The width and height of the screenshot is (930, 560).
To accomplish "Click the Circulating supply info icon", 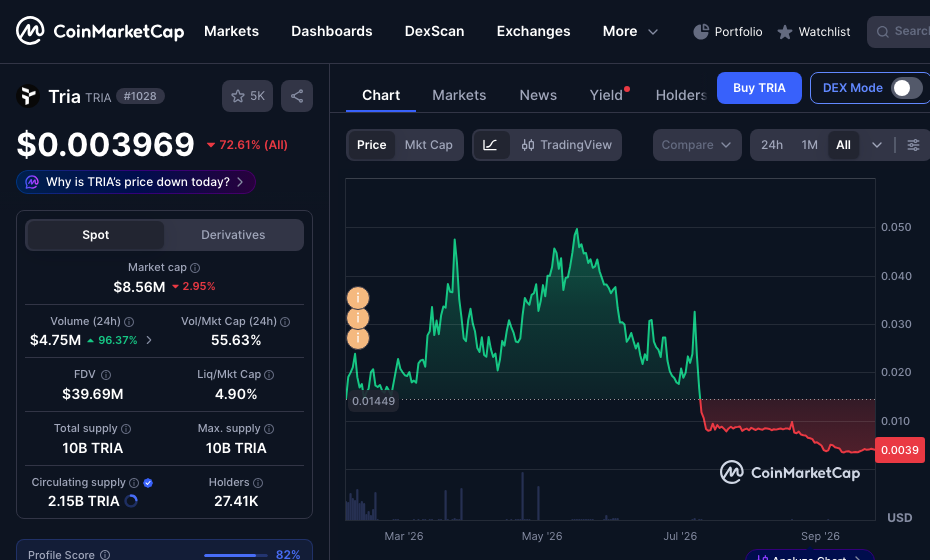I will click(x=134, y=483).
